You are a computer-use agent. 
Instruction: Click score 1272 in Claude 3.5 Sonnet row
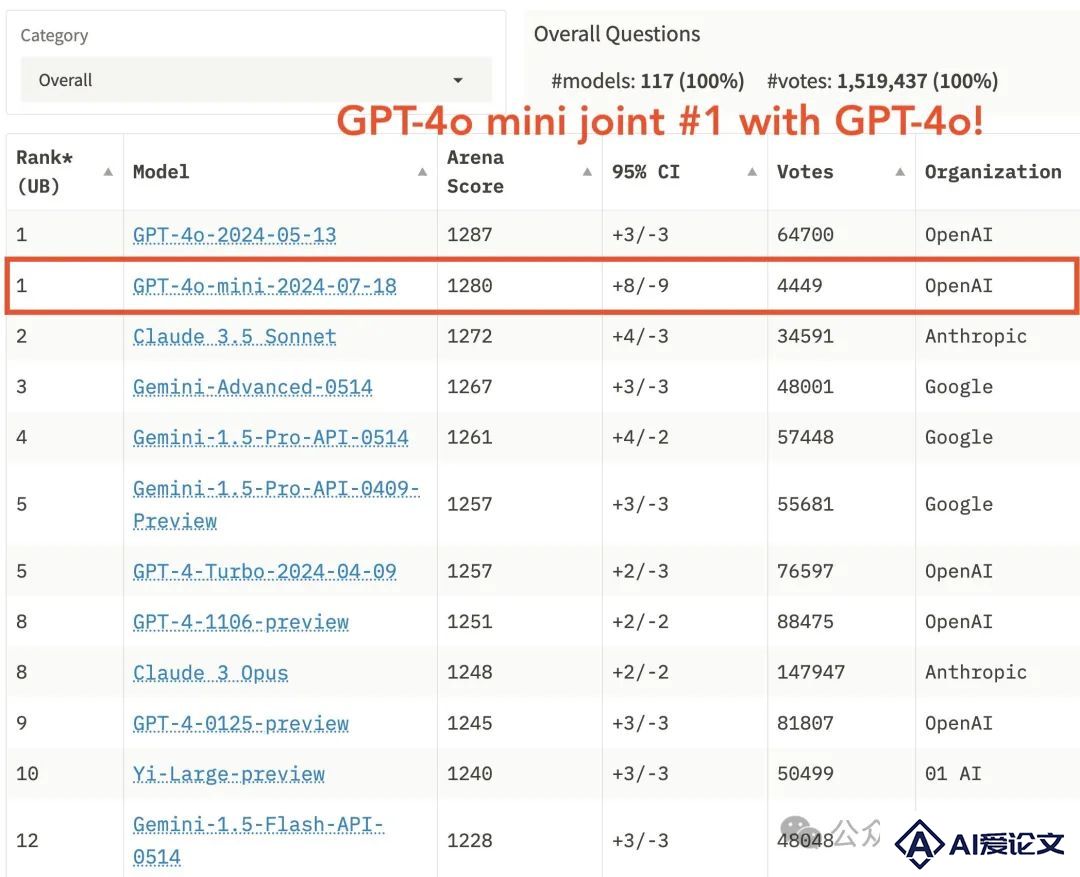(x=470, y=336)
